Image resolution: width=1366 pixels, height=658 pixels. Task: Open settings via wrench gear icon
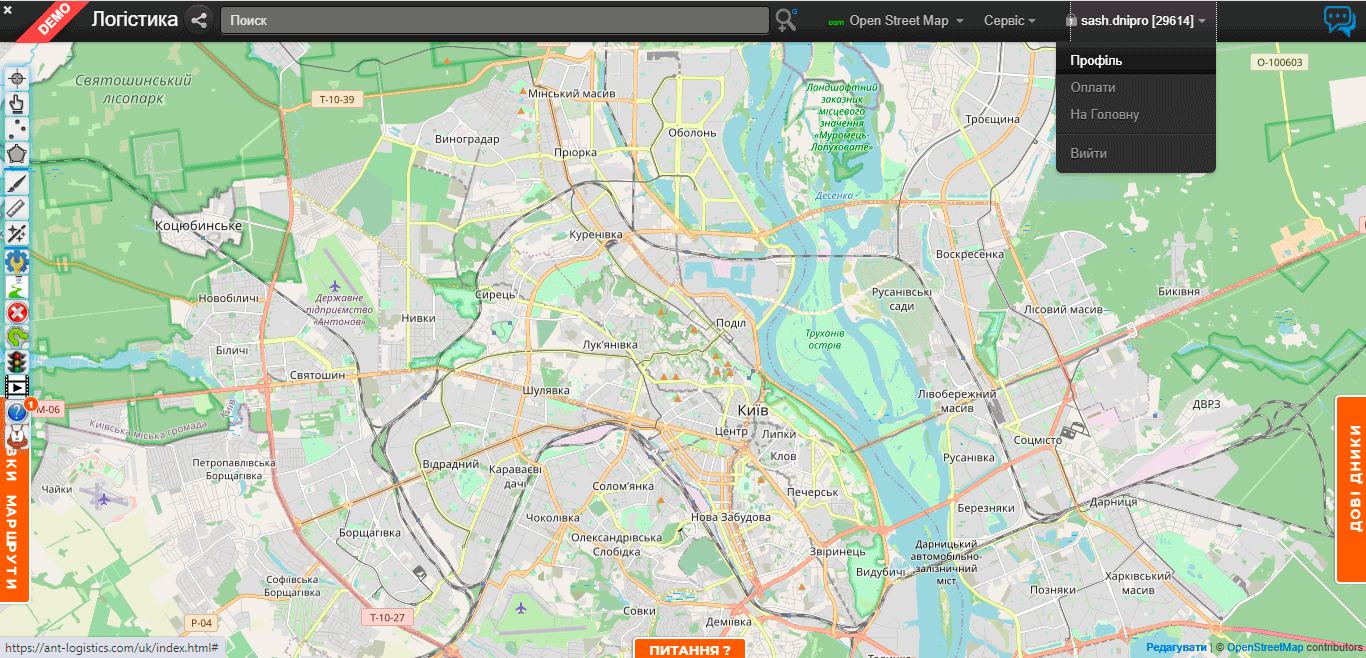point(17,260)
